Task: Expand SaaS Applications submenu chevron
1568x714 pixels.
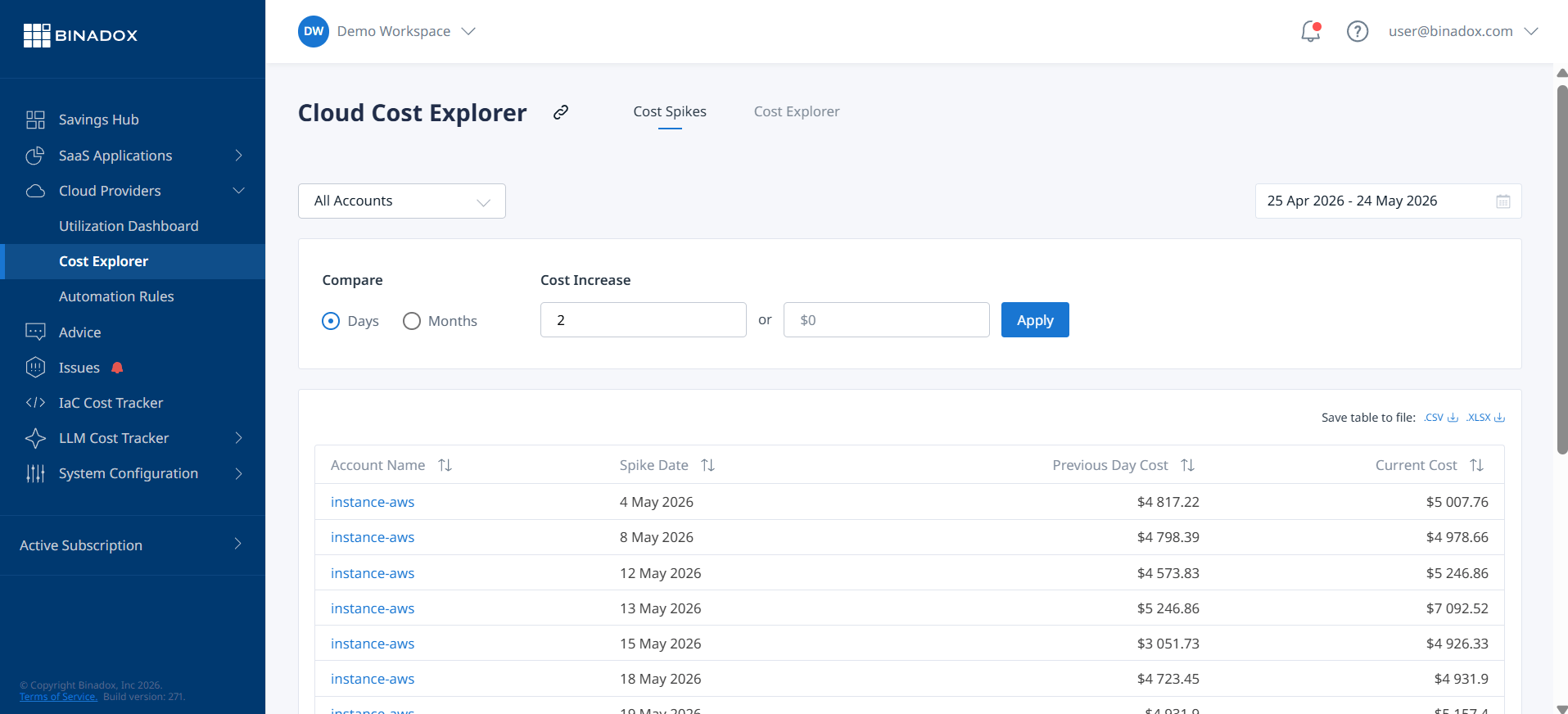Action: (238, 156)
